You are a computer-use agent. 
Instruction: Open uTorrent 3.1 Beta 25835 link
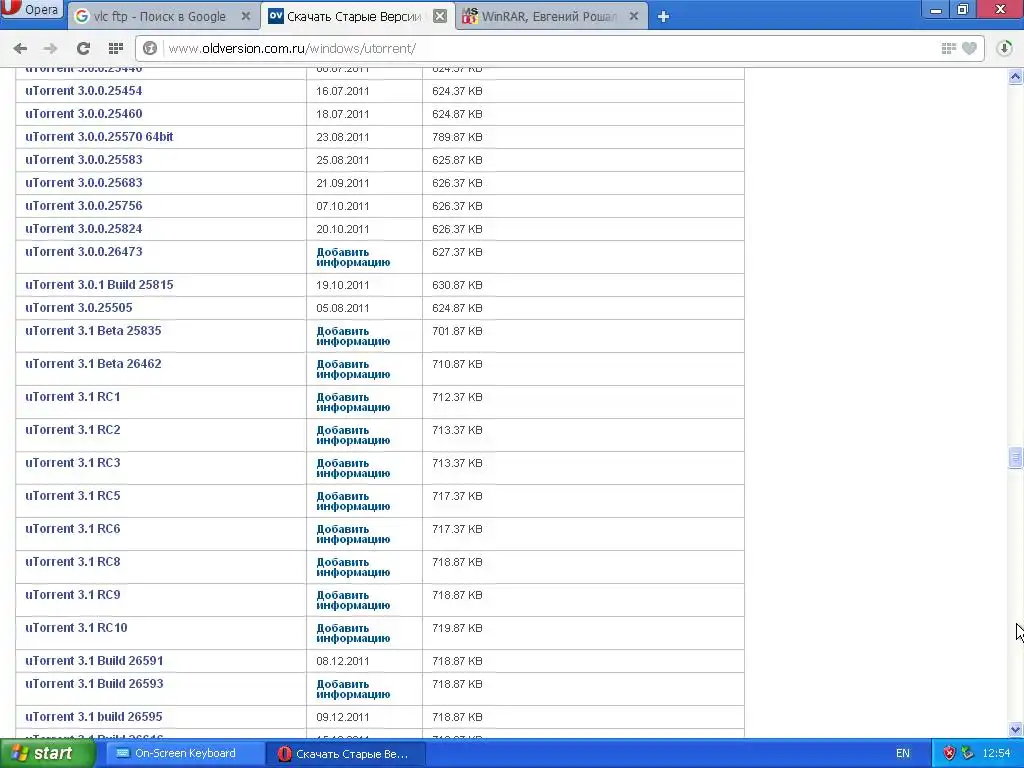coord(93,330)
